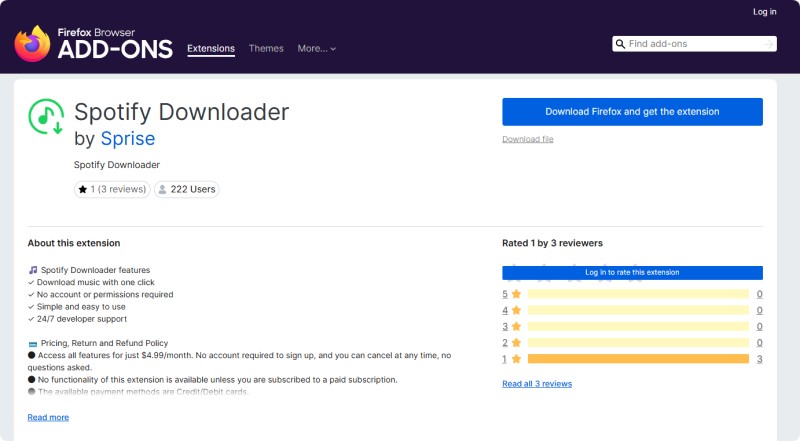The width and height of the screenshot is (800, 441).
Task: Click the Download file link
Action: (x=528, y=139)
